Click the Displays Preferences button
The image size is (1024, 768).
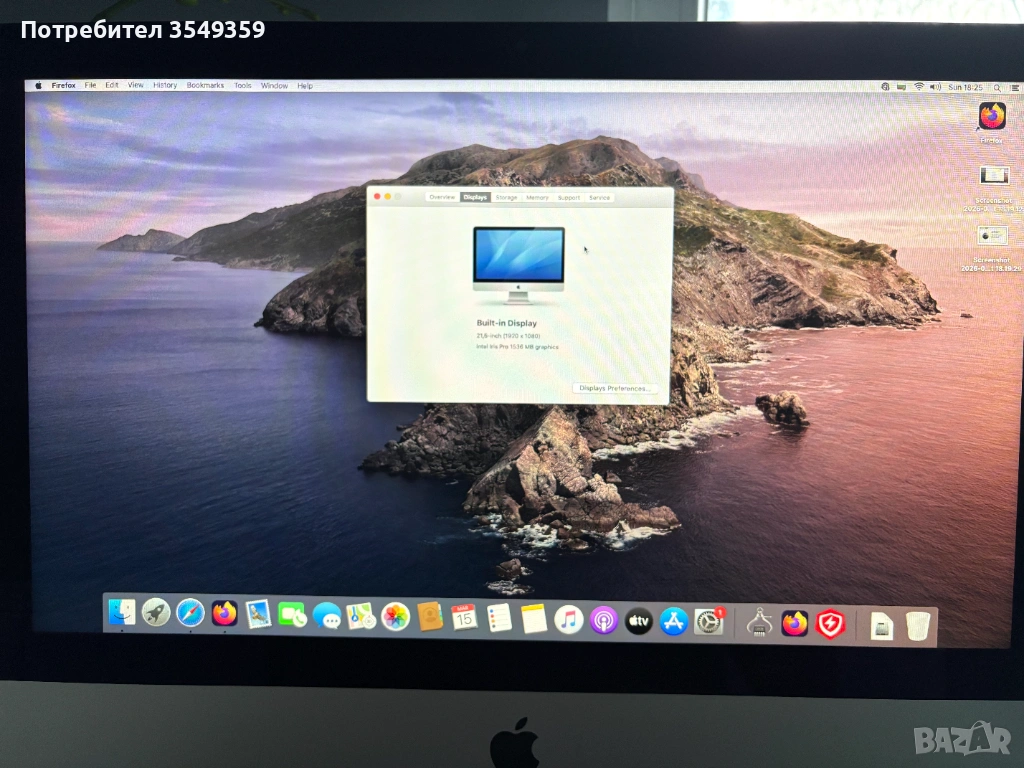pyautogui.click(x=615, y=388)
